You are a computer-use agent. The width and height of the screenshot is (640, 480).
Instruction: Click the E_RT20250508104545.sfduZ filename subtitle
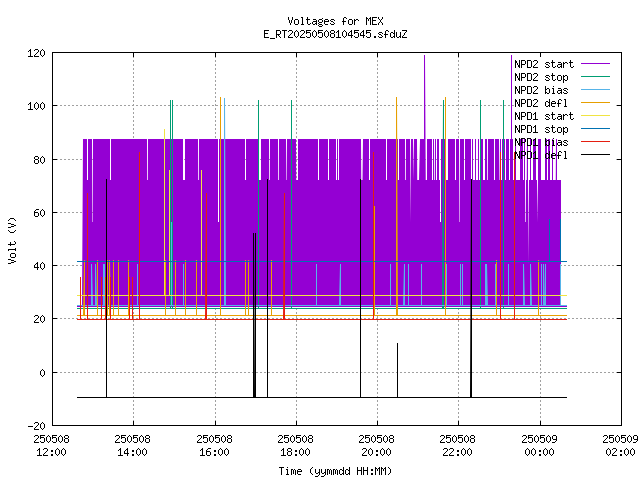(335, 34)
